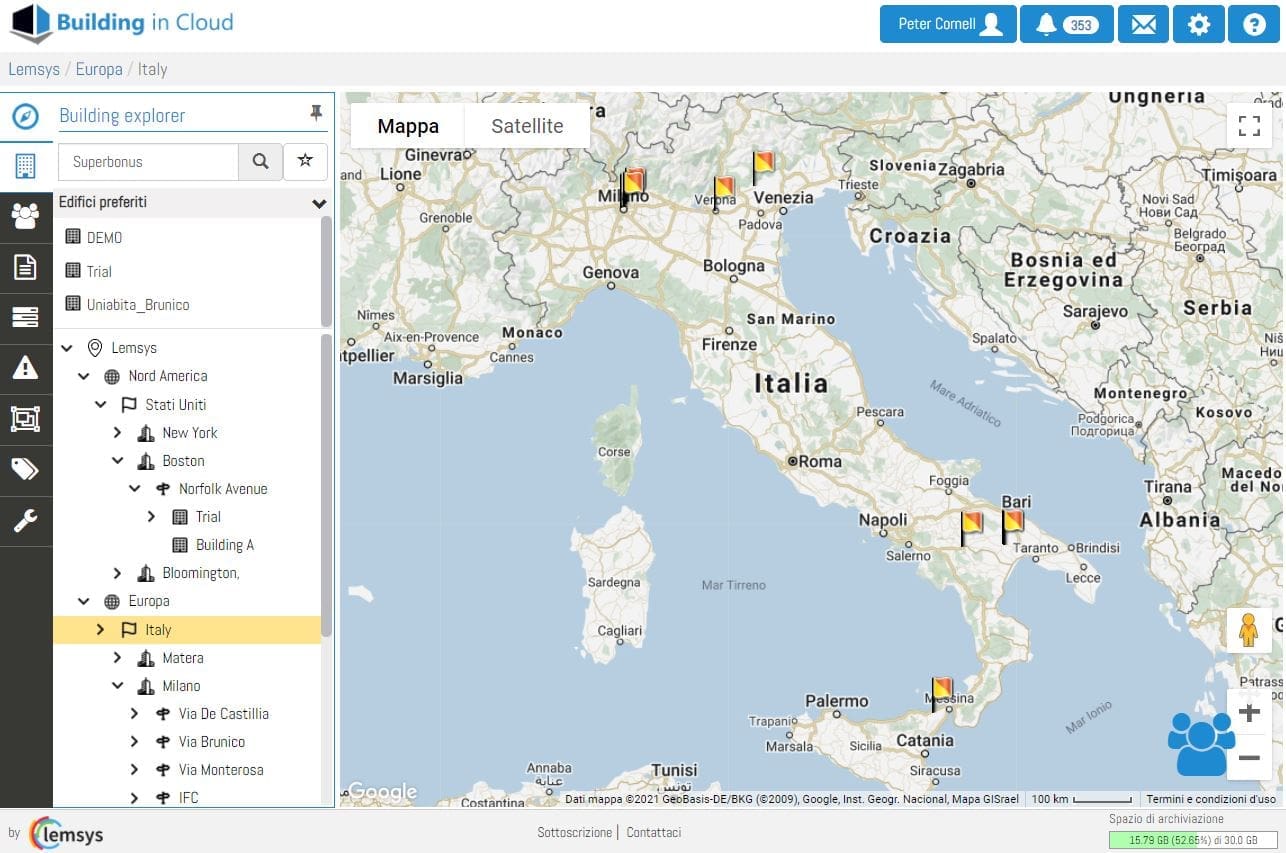Open the alarms warning sidebar icon
The width and height of the screenshot is (1286, 853).
[26, 368]
